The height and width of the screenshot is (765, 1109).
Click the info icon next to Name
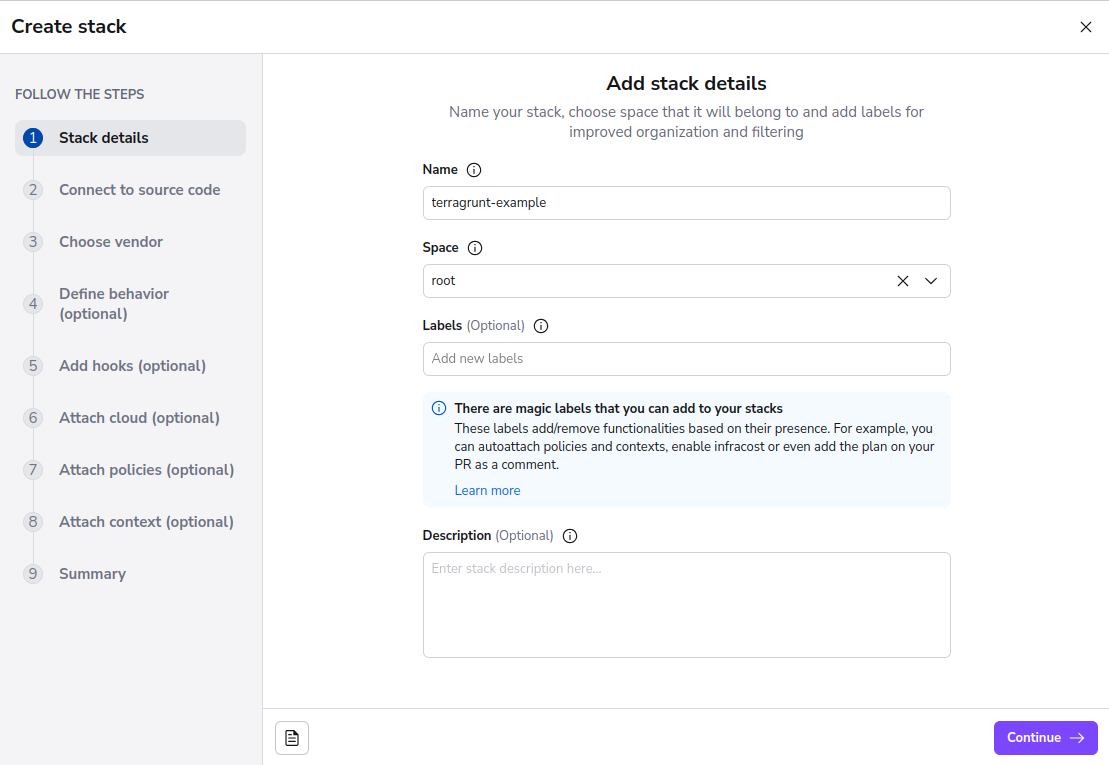coord(474,170)
